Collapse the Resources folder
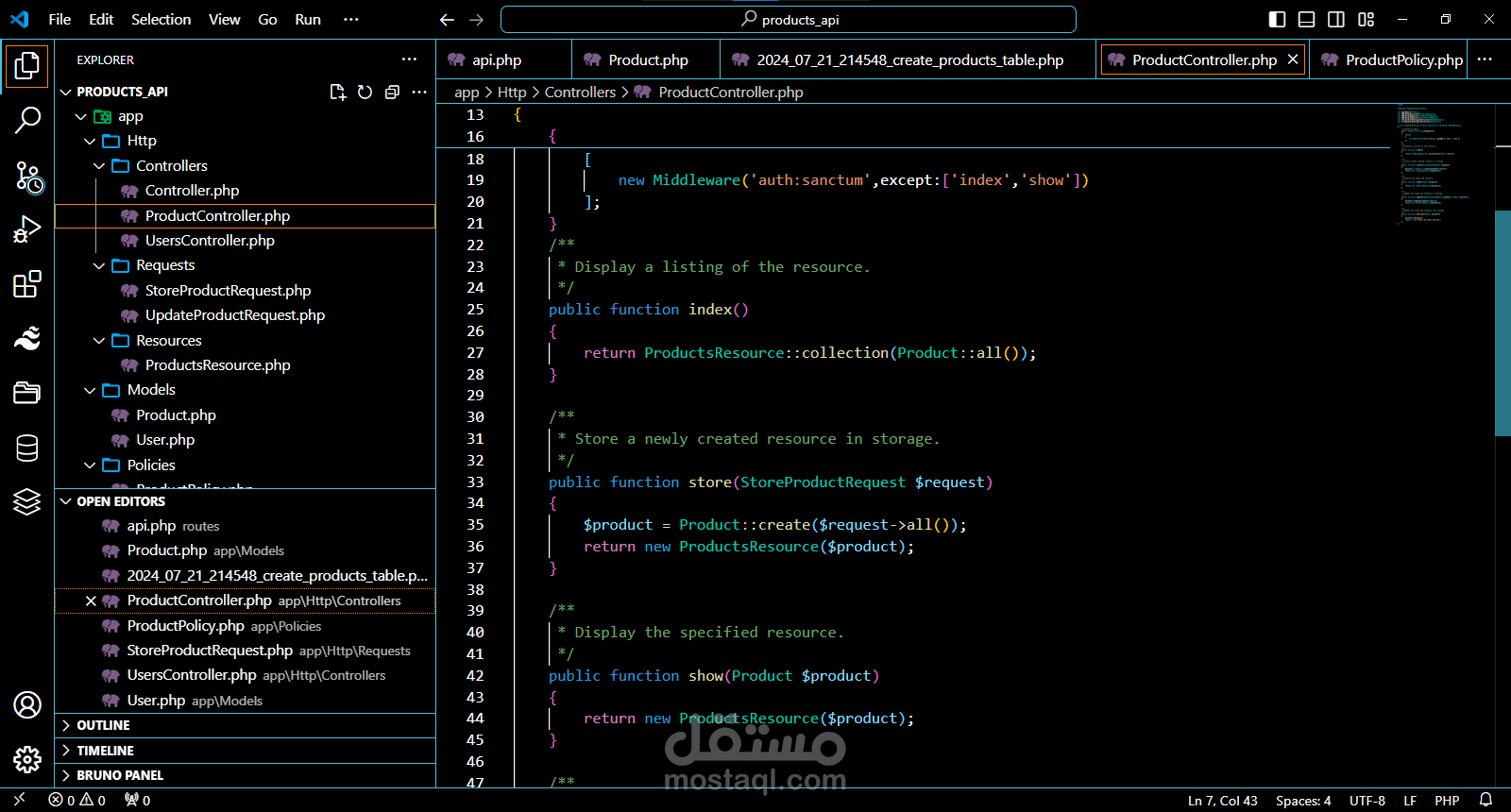Viewport: 1511px width, 812px height. tap(99, 340)
